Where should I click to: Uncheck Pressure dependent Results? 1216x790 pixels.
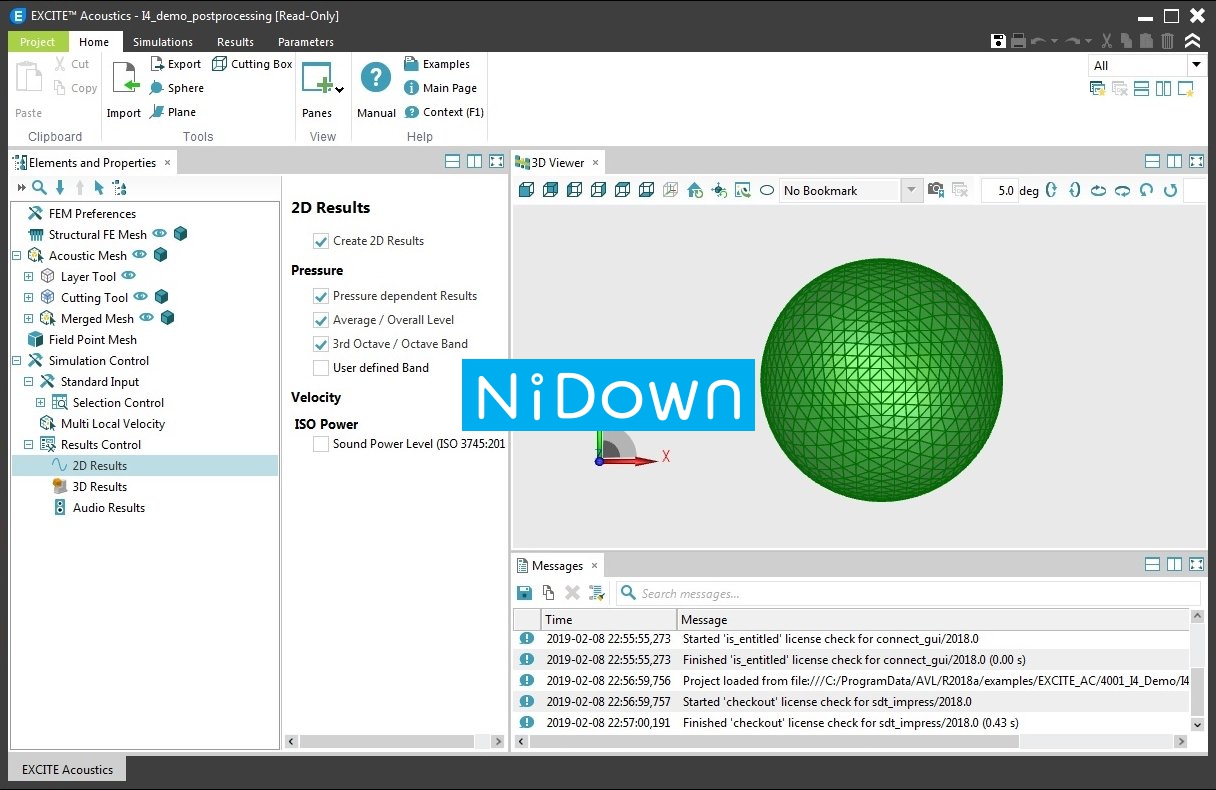(x=321, y=296)
